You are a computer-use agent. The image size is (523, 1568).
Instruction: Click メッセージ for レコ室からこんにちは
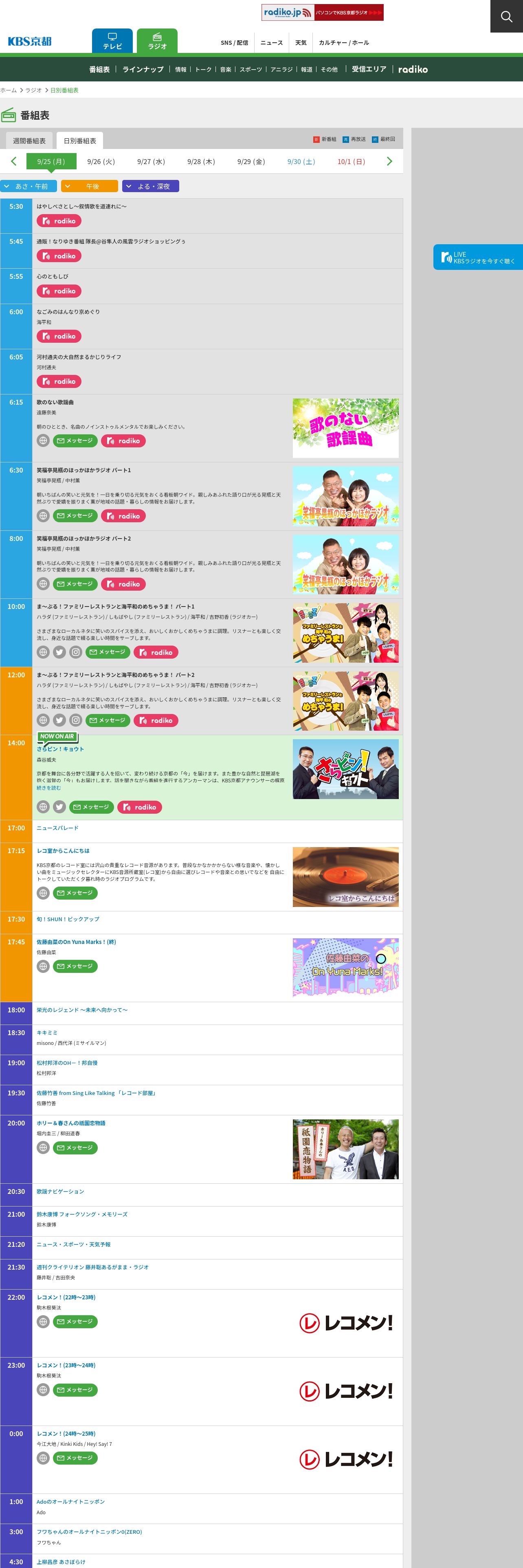click(x=75, y=893)
